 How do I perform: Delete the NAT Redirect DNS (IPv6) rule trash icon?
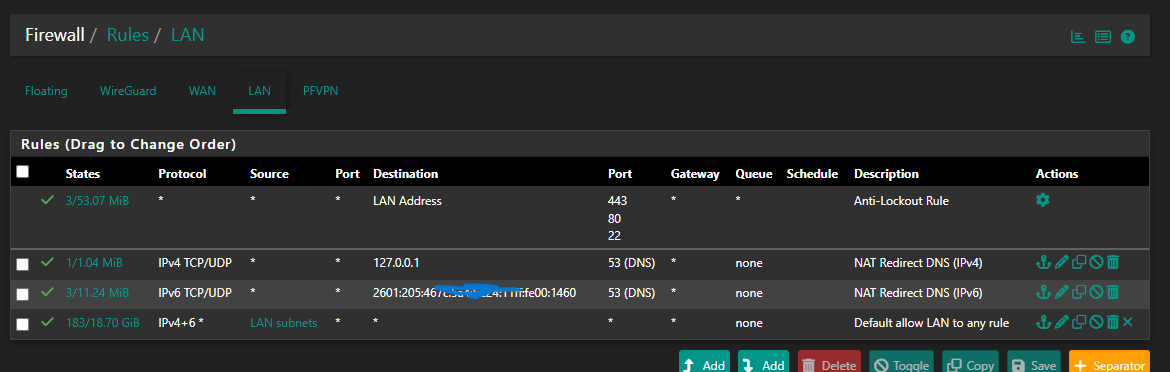(x=1112, y=292)
